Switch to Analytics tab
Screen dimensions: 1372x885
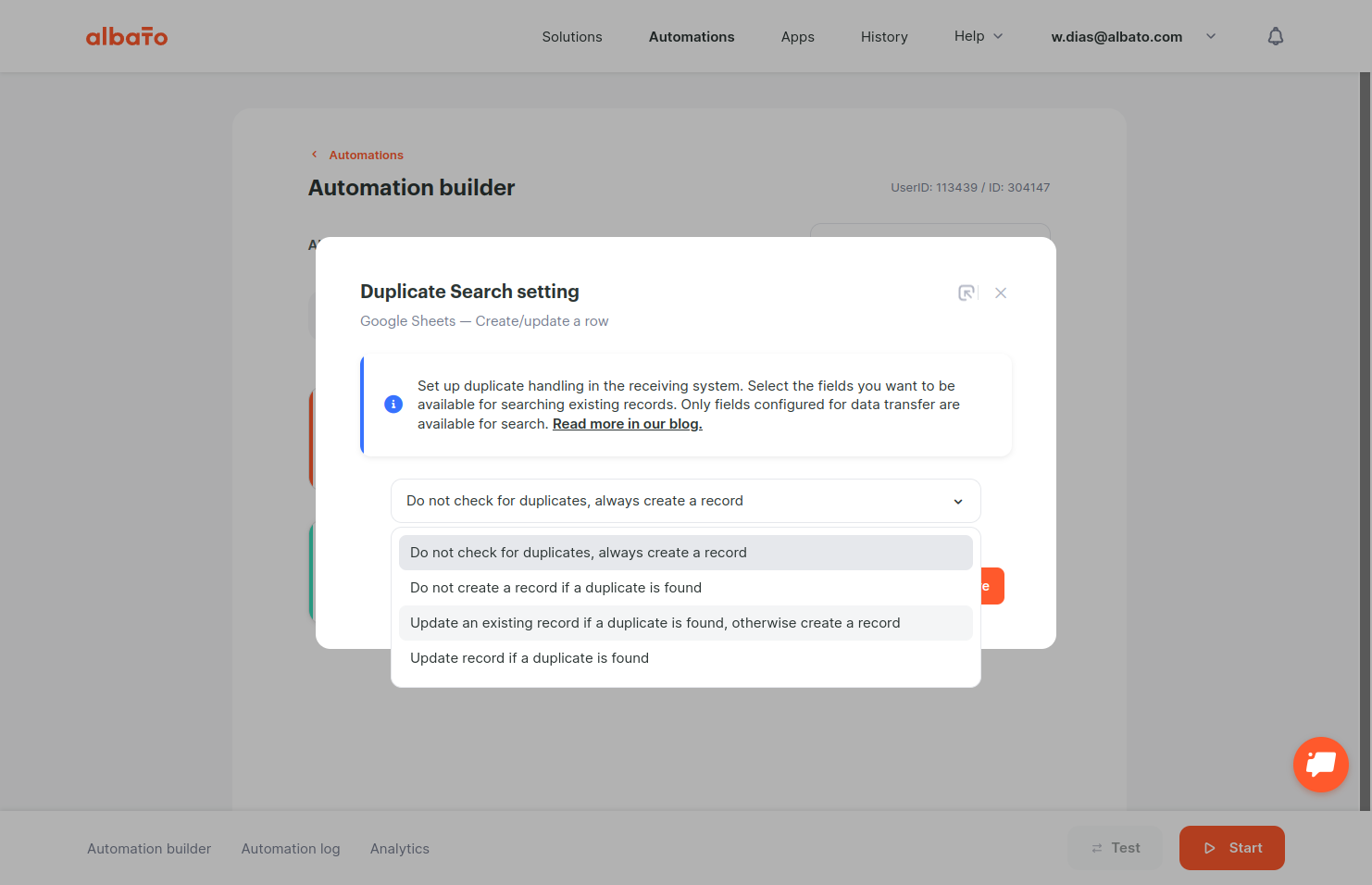tap(400, 849)
